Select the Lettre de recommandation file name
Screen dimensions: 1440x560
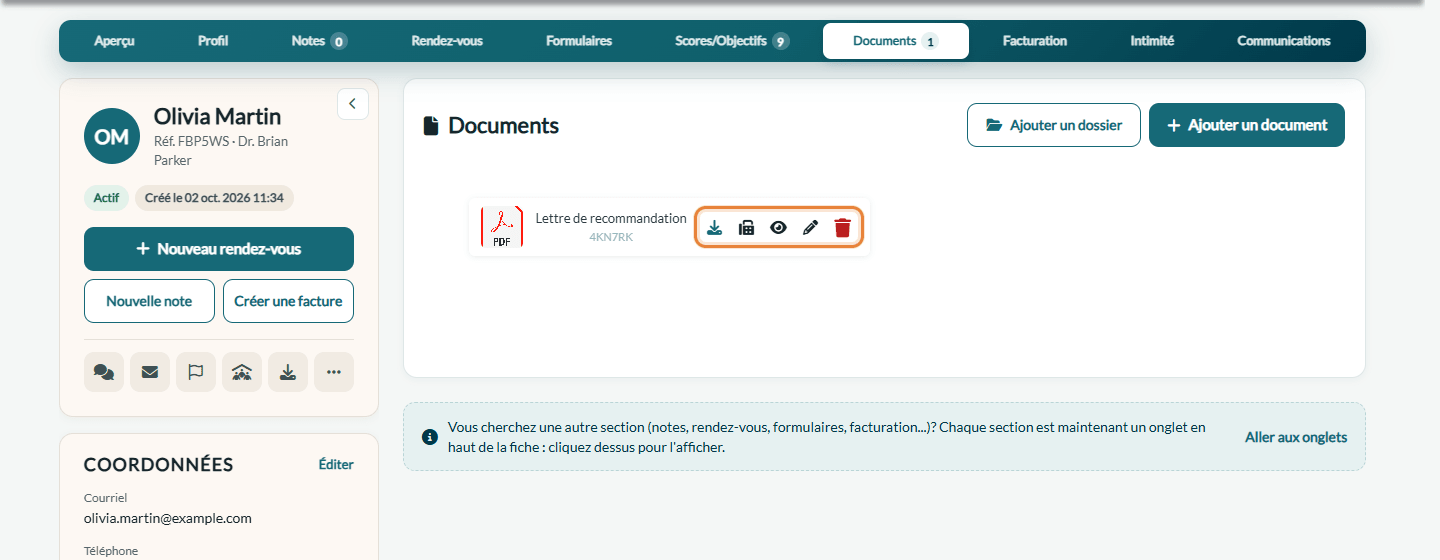611,218
